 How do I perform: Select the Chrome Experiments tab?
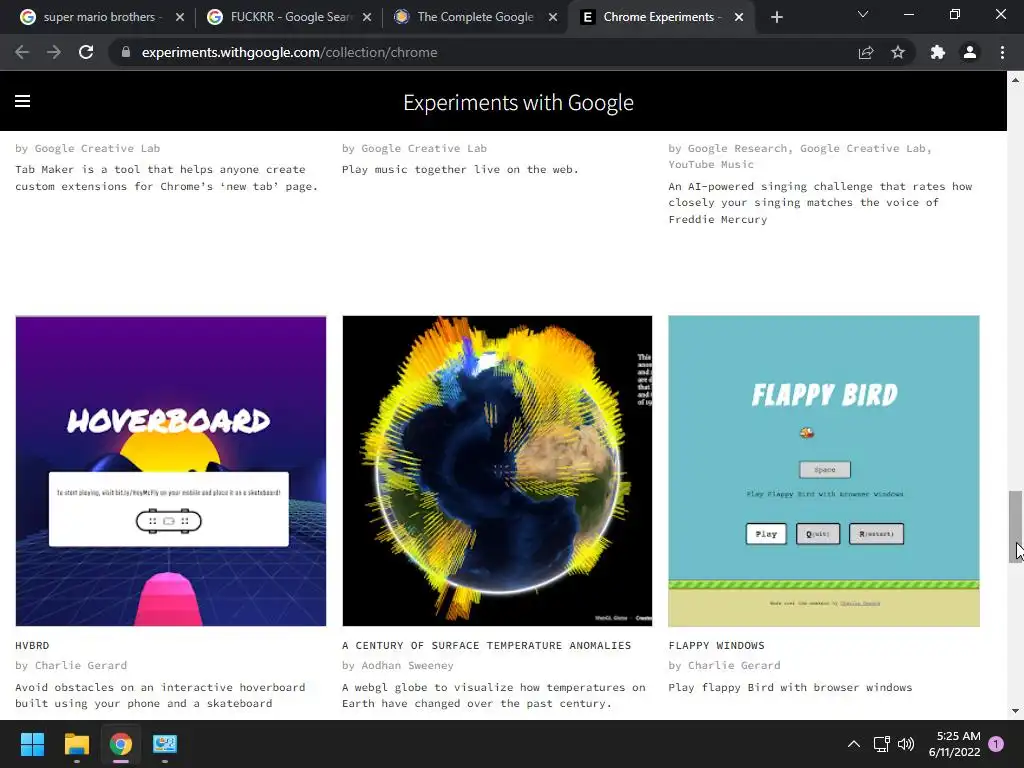coord(660,17)
